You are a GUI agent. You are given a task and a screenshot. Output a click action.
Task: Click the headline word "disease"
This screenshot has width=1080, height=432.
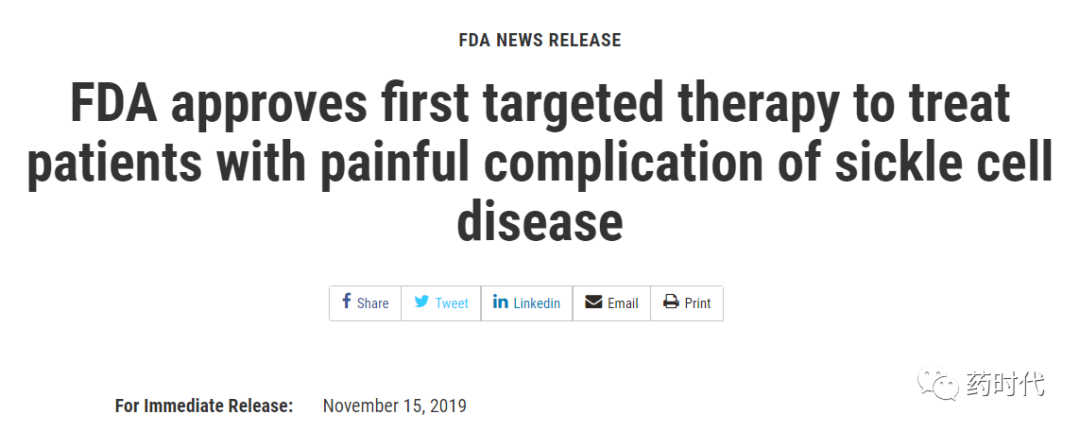pyautogui.click(x=540, y=223)
